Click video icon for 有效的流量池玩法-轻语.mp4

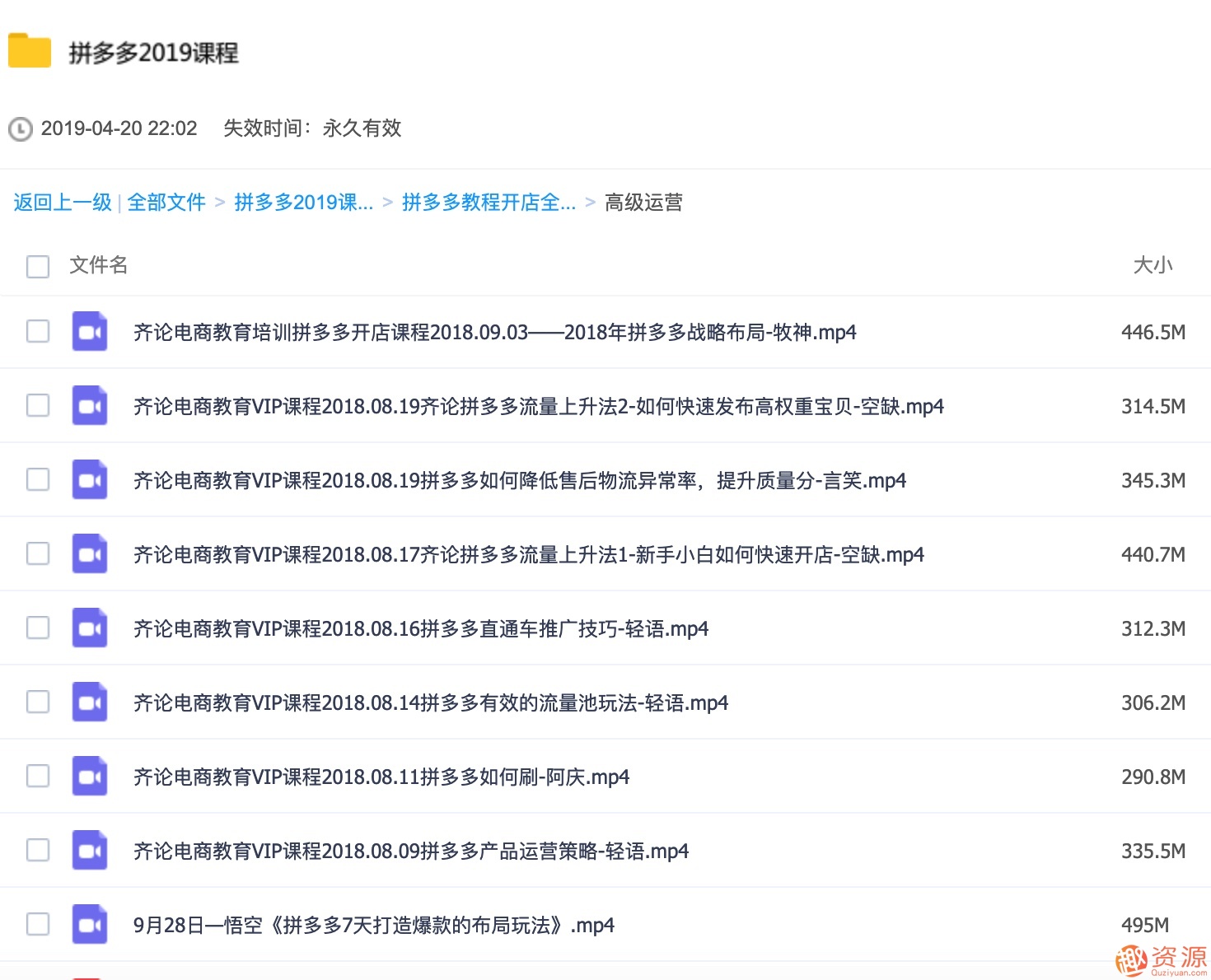click(90, 702)
